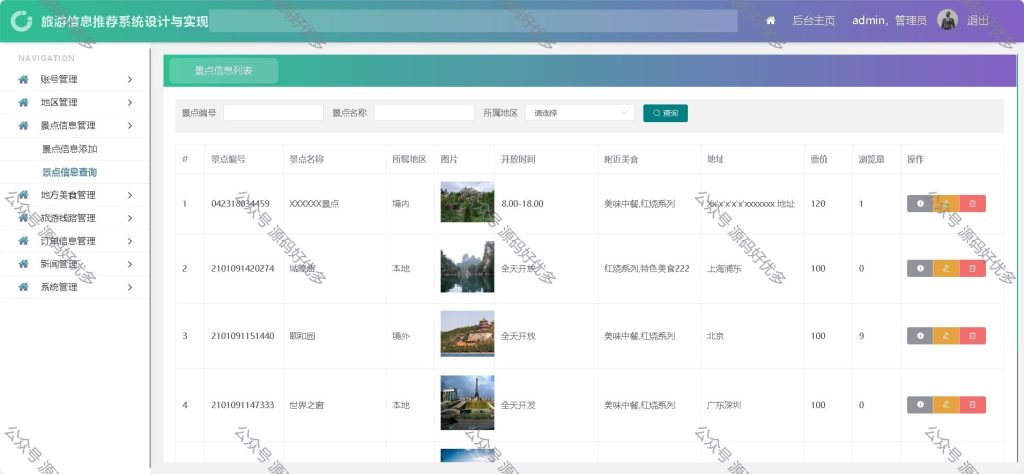Click the home icon beside 后台主页
The height and width of the screenshot is (474, 1024).
click(x=771, y=21)
